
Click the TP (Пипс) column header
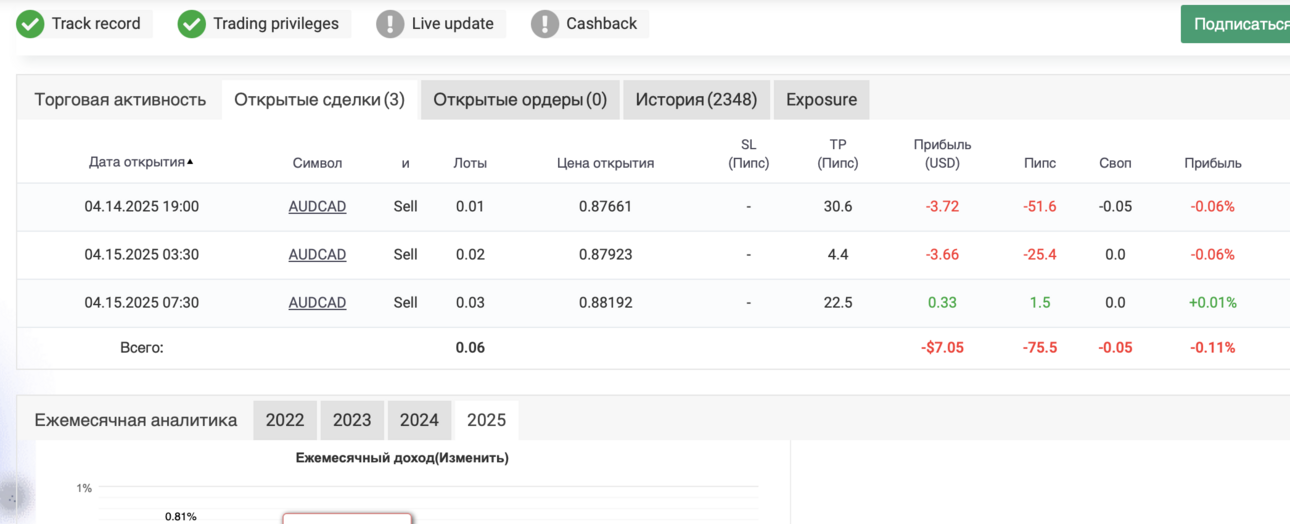point(838,154)
